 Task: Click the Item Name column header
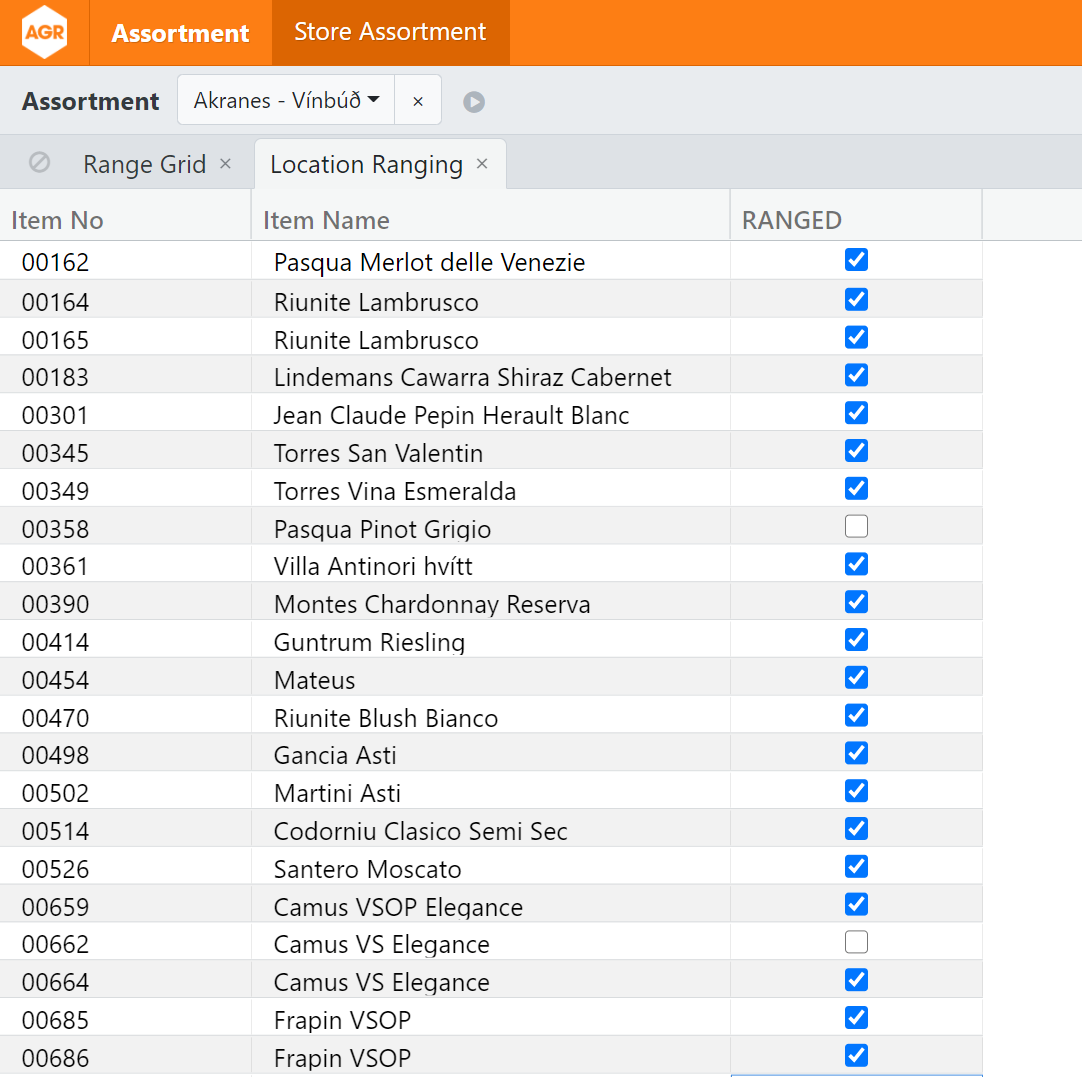point(326,220)
